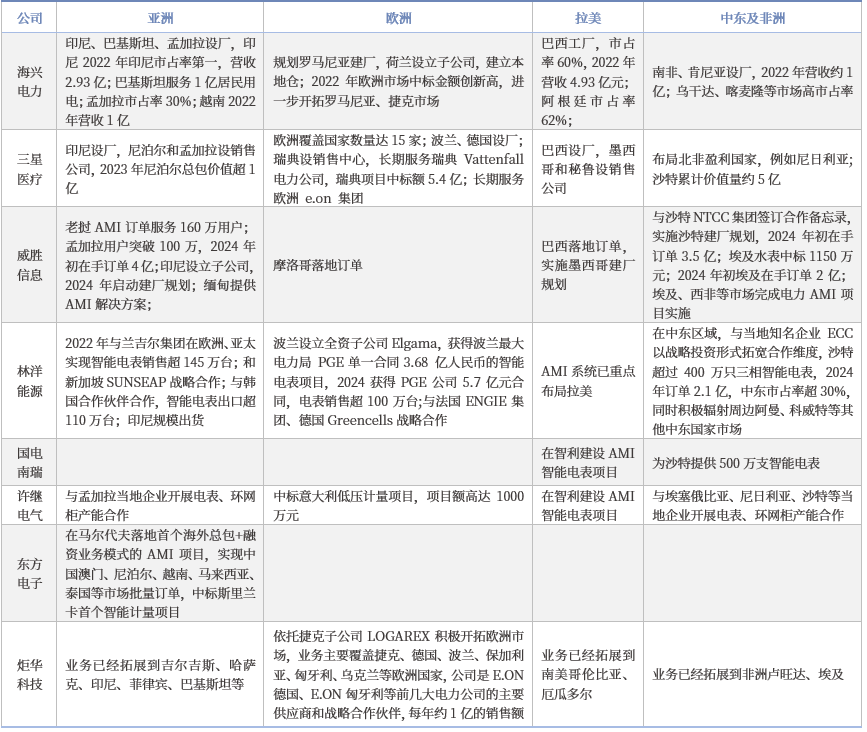Click the AMI 系统已重点布局拉美 cell
The width and height of the screenshot is (867, 732).
click(x=588, y=381)
